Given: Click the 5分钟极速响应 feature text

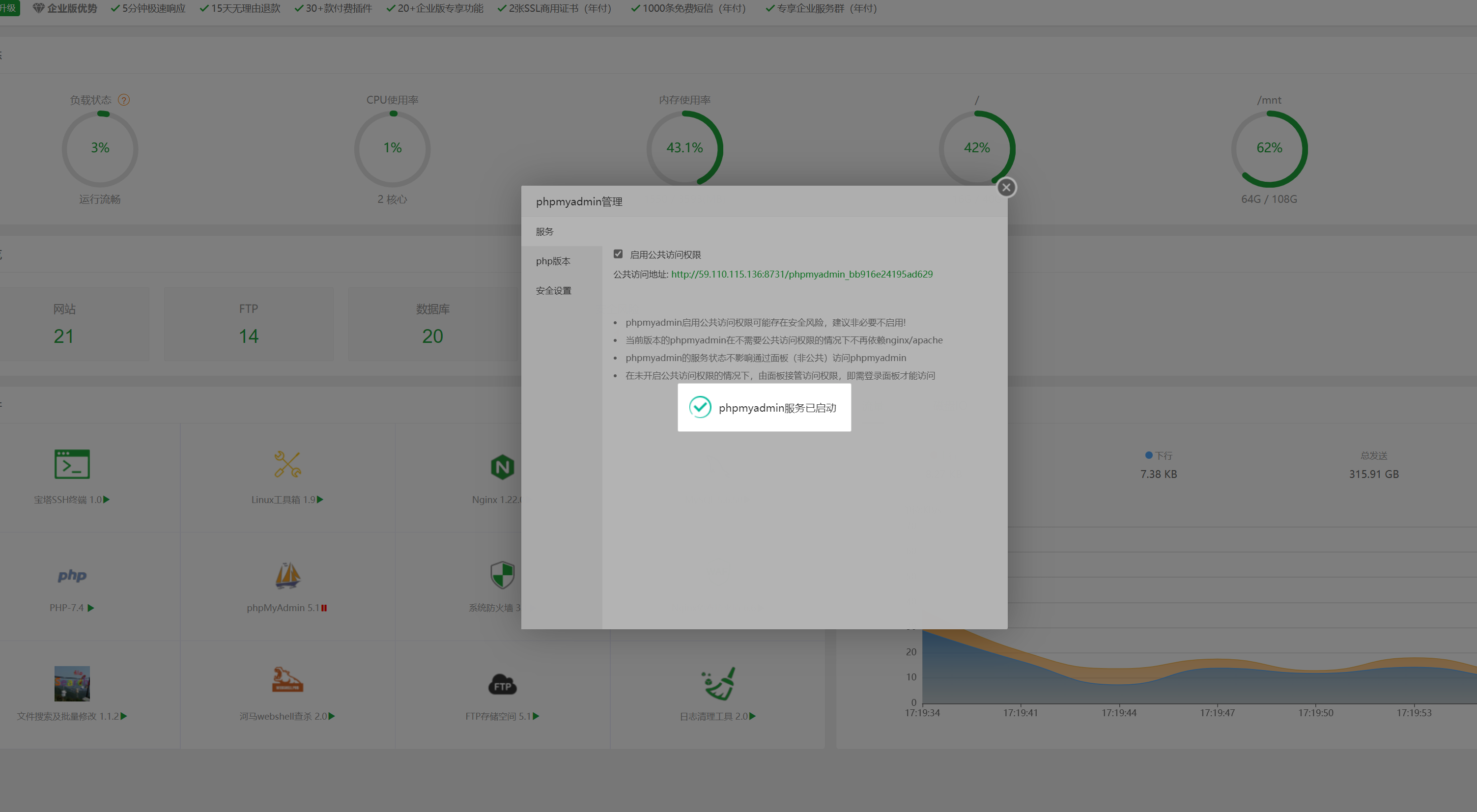Looking at the screenshot, I should 154,8.
